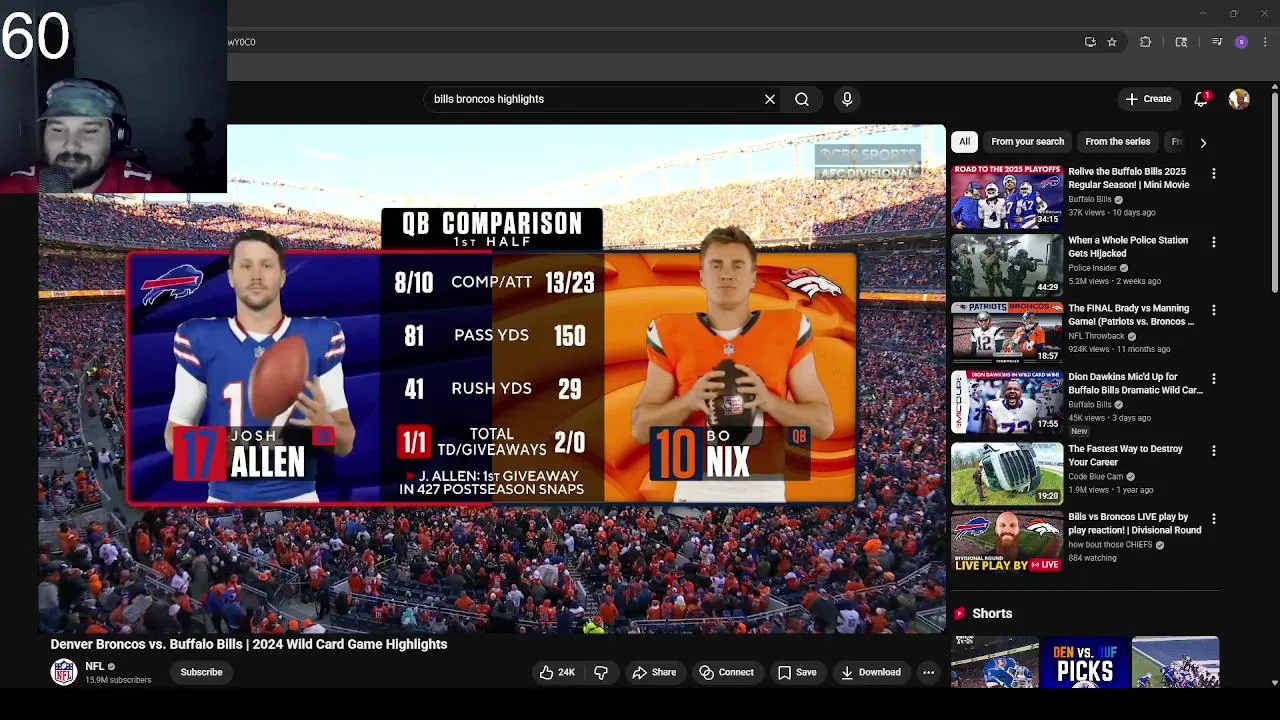This screenshot has height=720, width=1280.
Task: Open options for Dion Dawkins Mic'd Up video
Action: 1214,379
